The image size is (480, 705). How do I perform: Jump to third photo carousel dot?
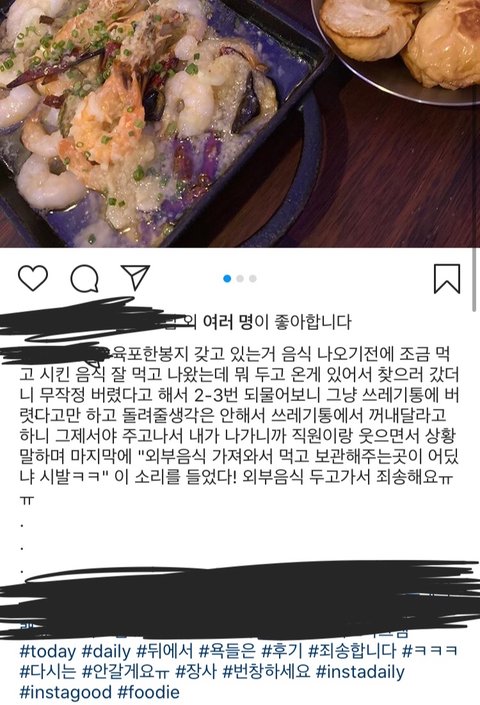point(253,279)
